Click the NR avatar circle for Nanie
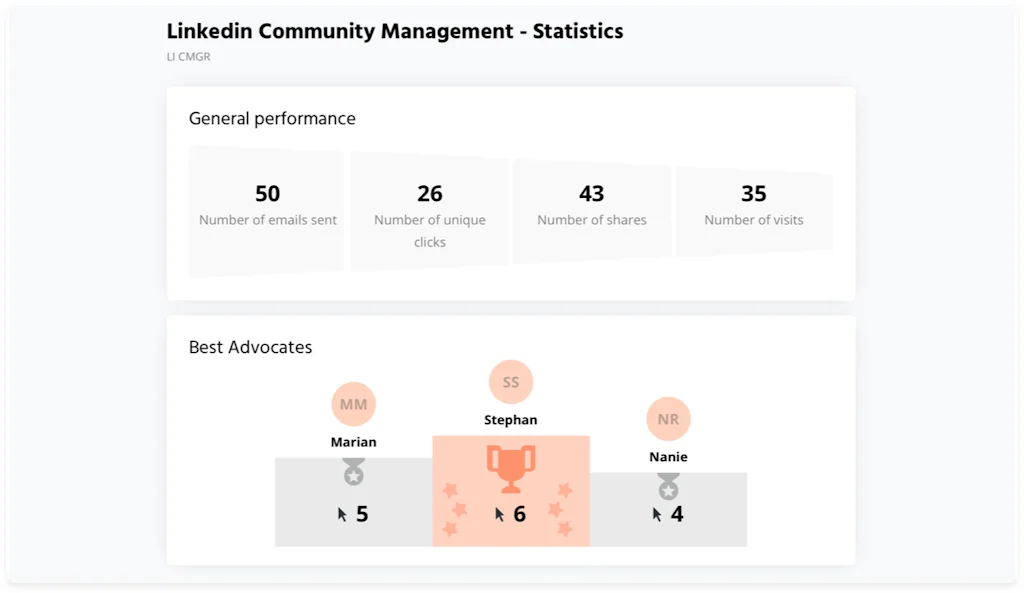Viewport: 1024px width, 593px height. click(x=668, y=419)
